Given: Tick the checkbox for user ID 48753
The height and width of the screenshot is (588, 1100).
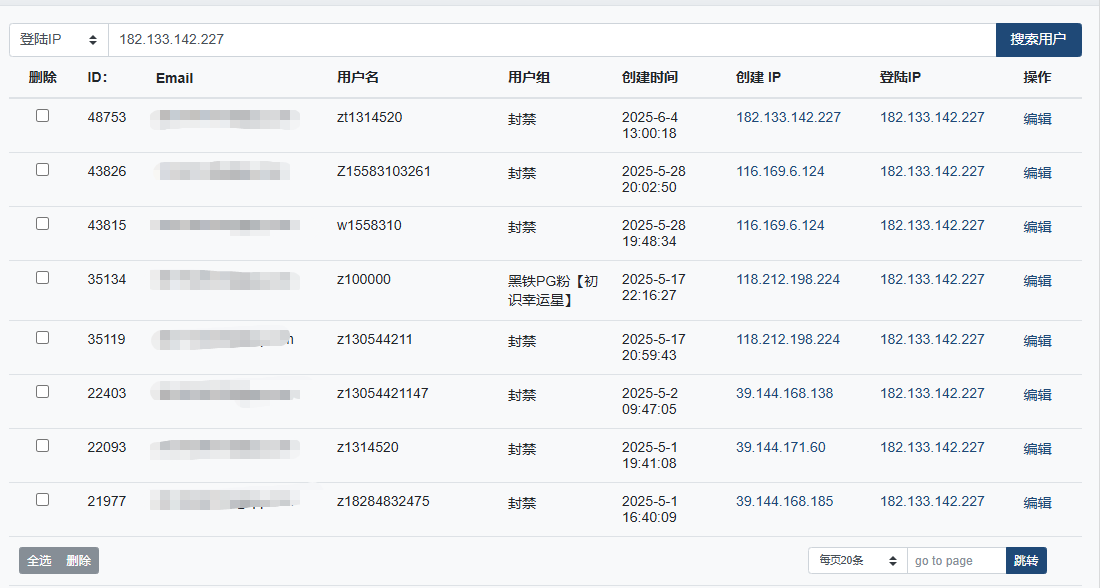Looking at the screenshot, I should (x=43, y=116).
